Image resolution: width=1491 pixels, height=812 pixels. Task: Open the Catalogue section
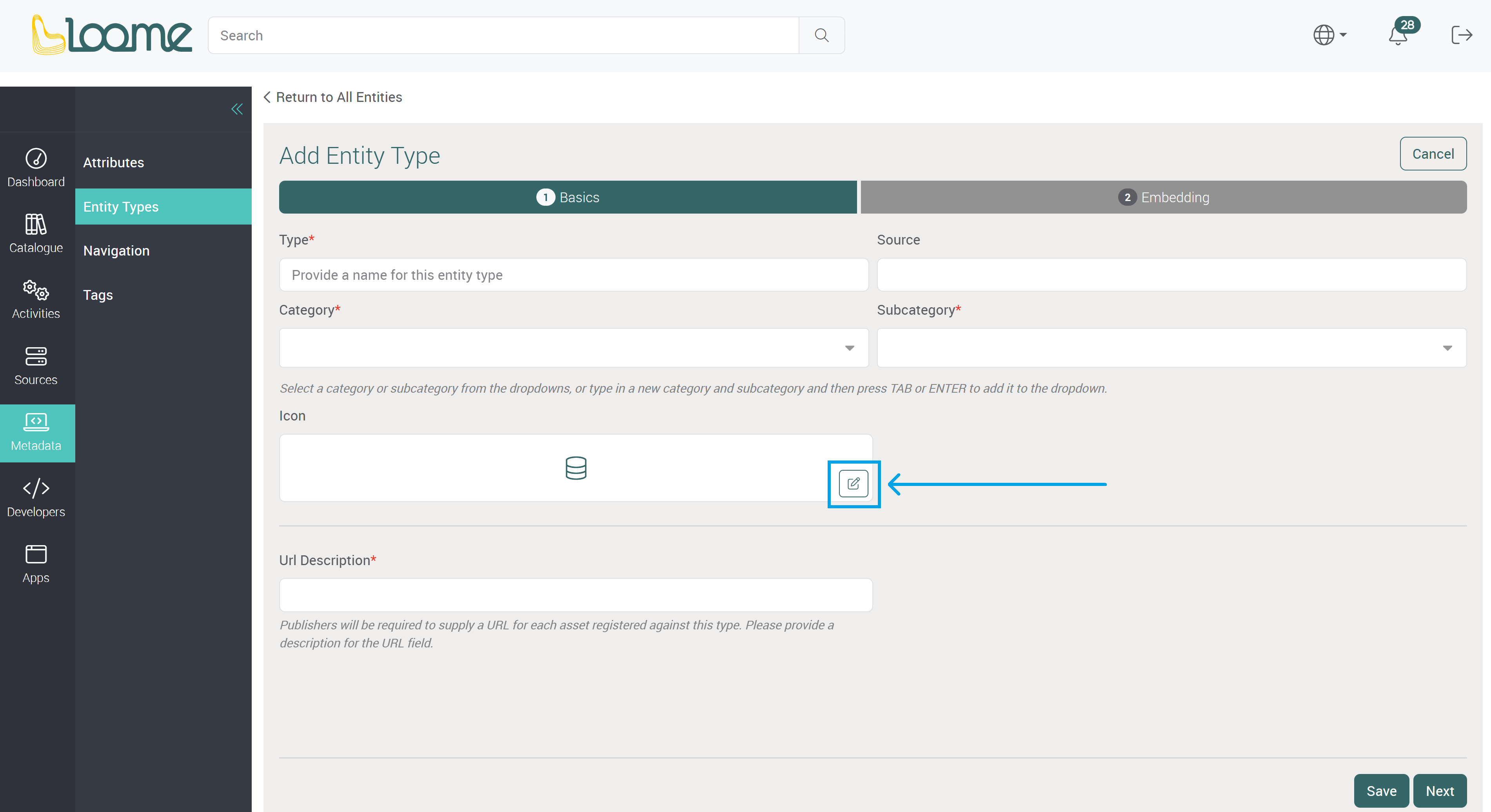(36, 233)
